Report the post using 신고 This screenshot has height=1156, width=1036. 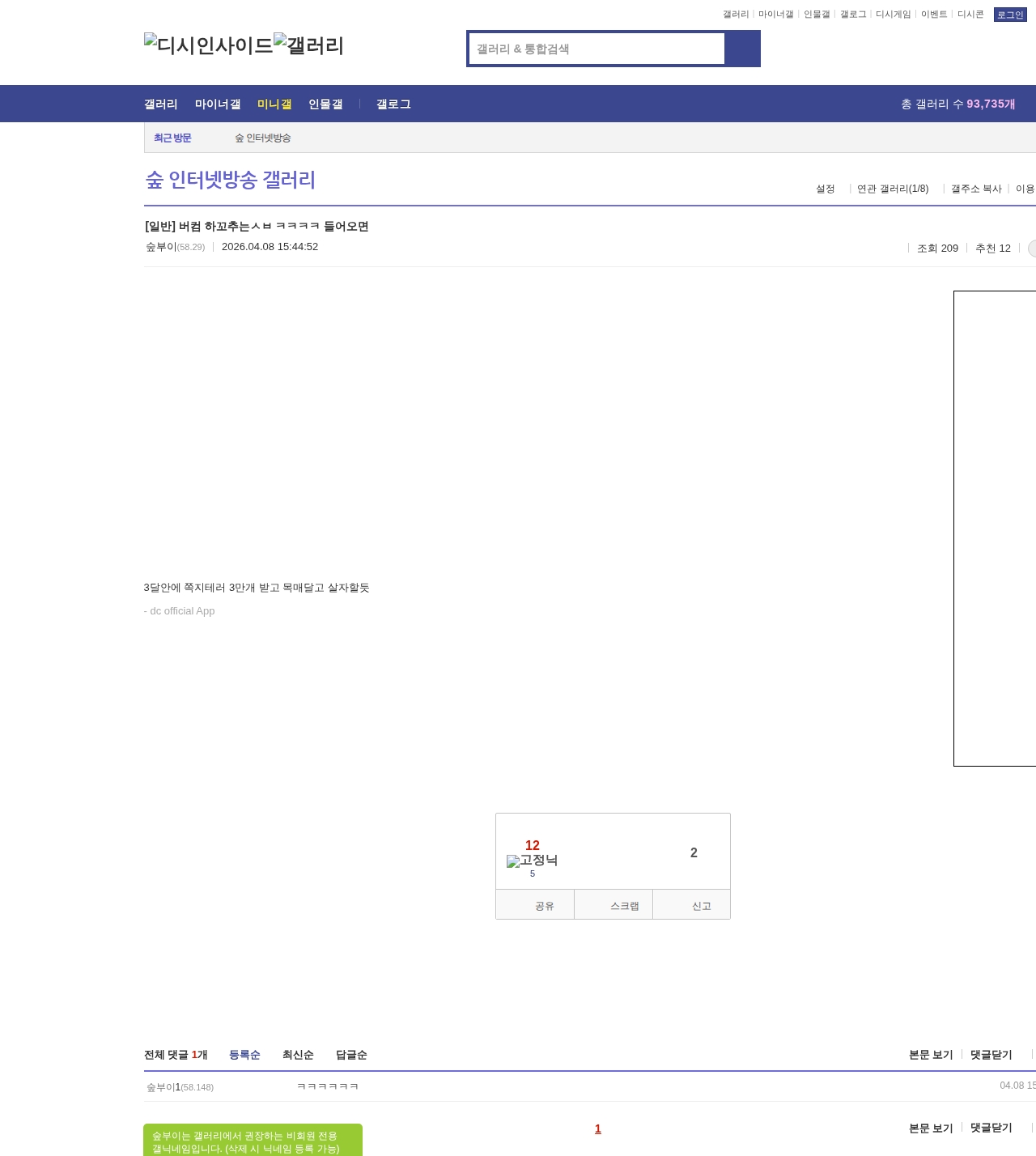(692, 905)
